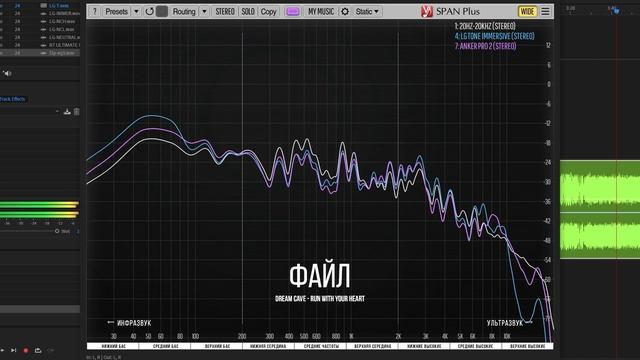The height and width of the screenshot is (360, 640).
Task: Select the Track Effects tab
Action: click(x=13, y=99)
